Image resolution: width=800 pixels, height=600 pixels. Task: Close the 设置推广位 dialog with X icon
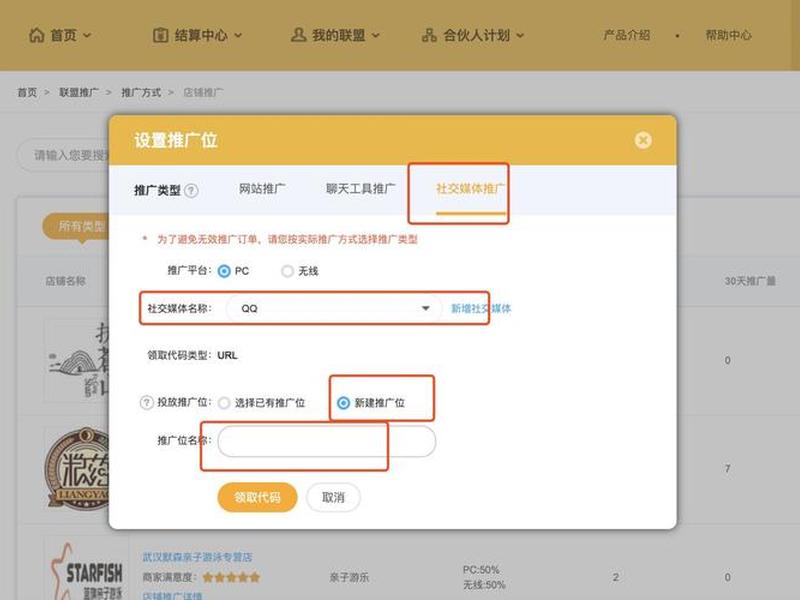(643, 140)
